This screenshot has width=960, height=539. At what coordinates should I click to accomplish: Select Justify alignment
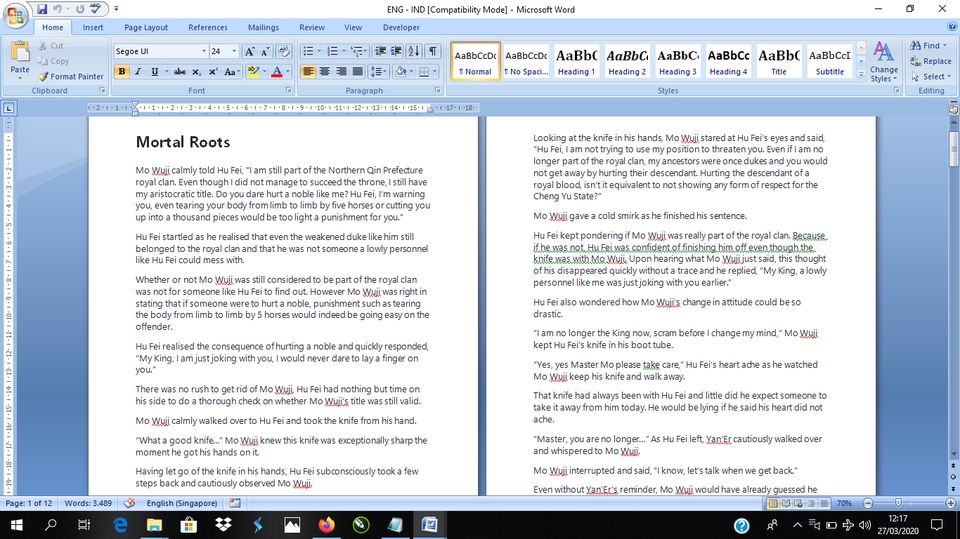click(x=358, y=72)
